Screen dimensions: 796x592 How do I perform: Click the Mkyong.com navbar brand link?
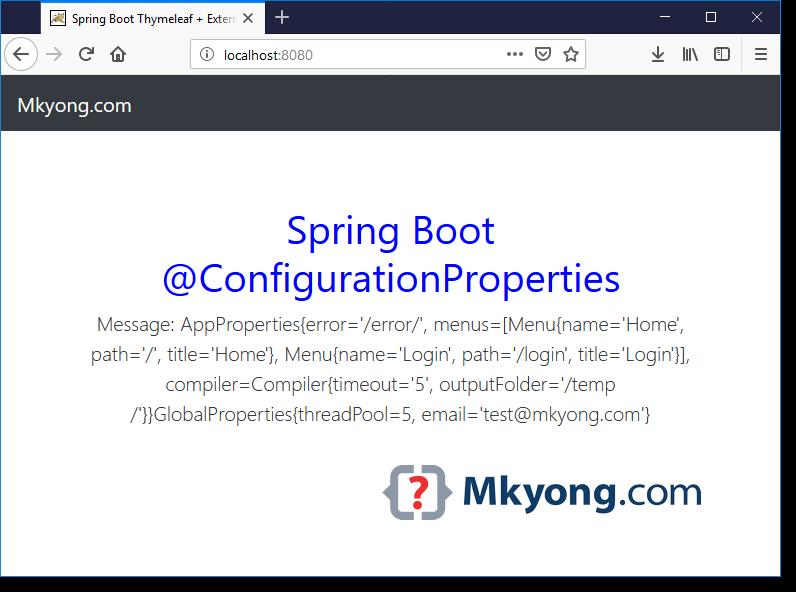pos(74,105)
